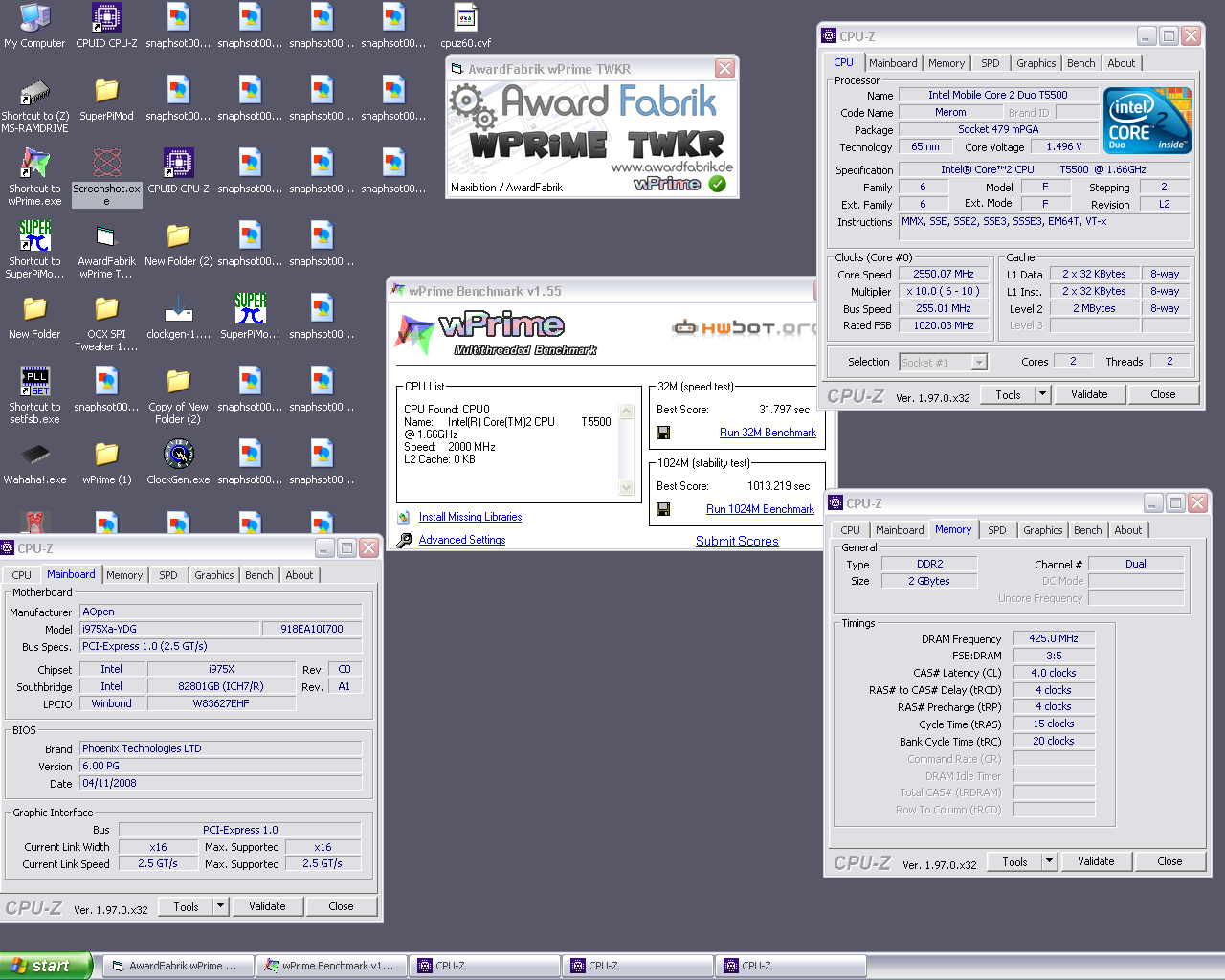This screenshot has width=1225, height=980.
Task: Open the CPUID CPU-Z shortcut beside My Computer
Action: click(x=106, y=26)
